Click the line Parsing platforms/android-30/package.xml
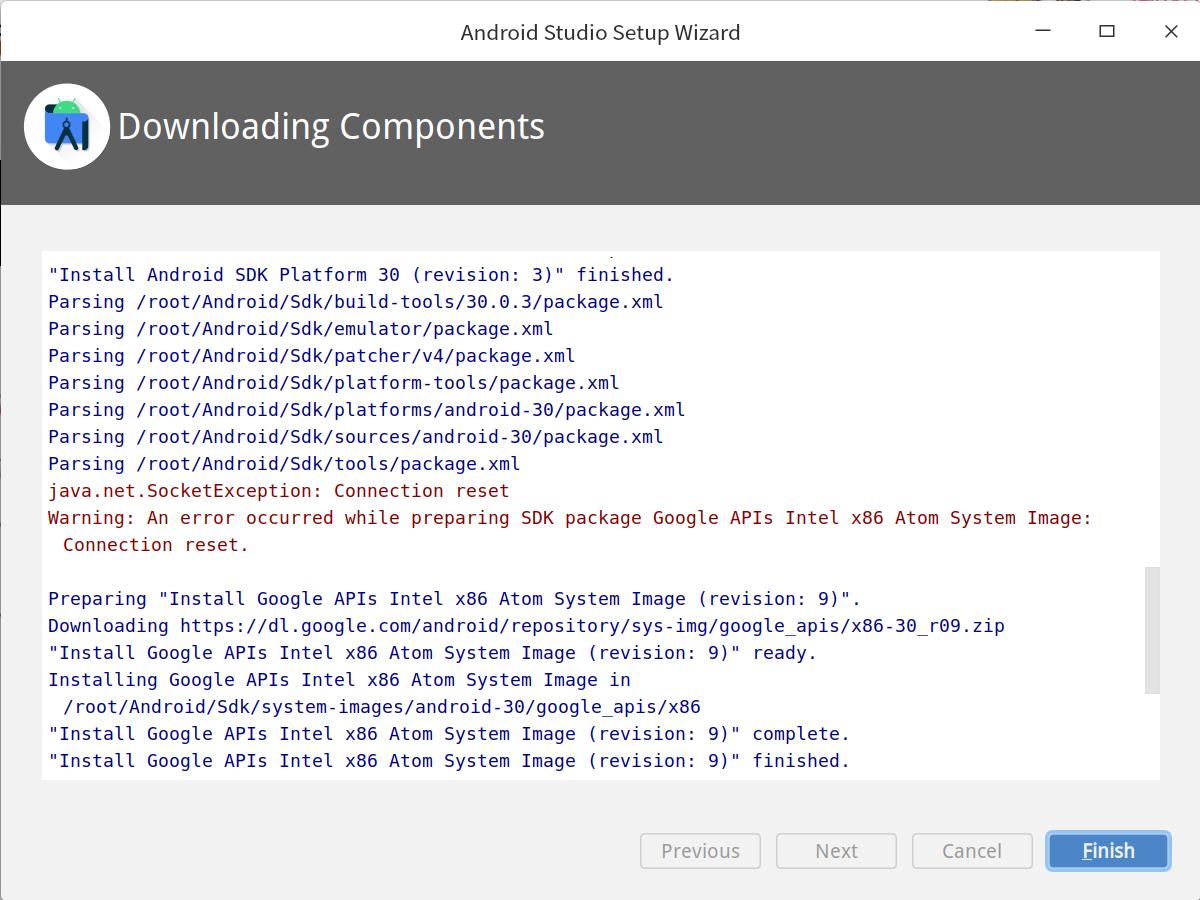The width and height of the screenshot is (1200, 900). 367,410
